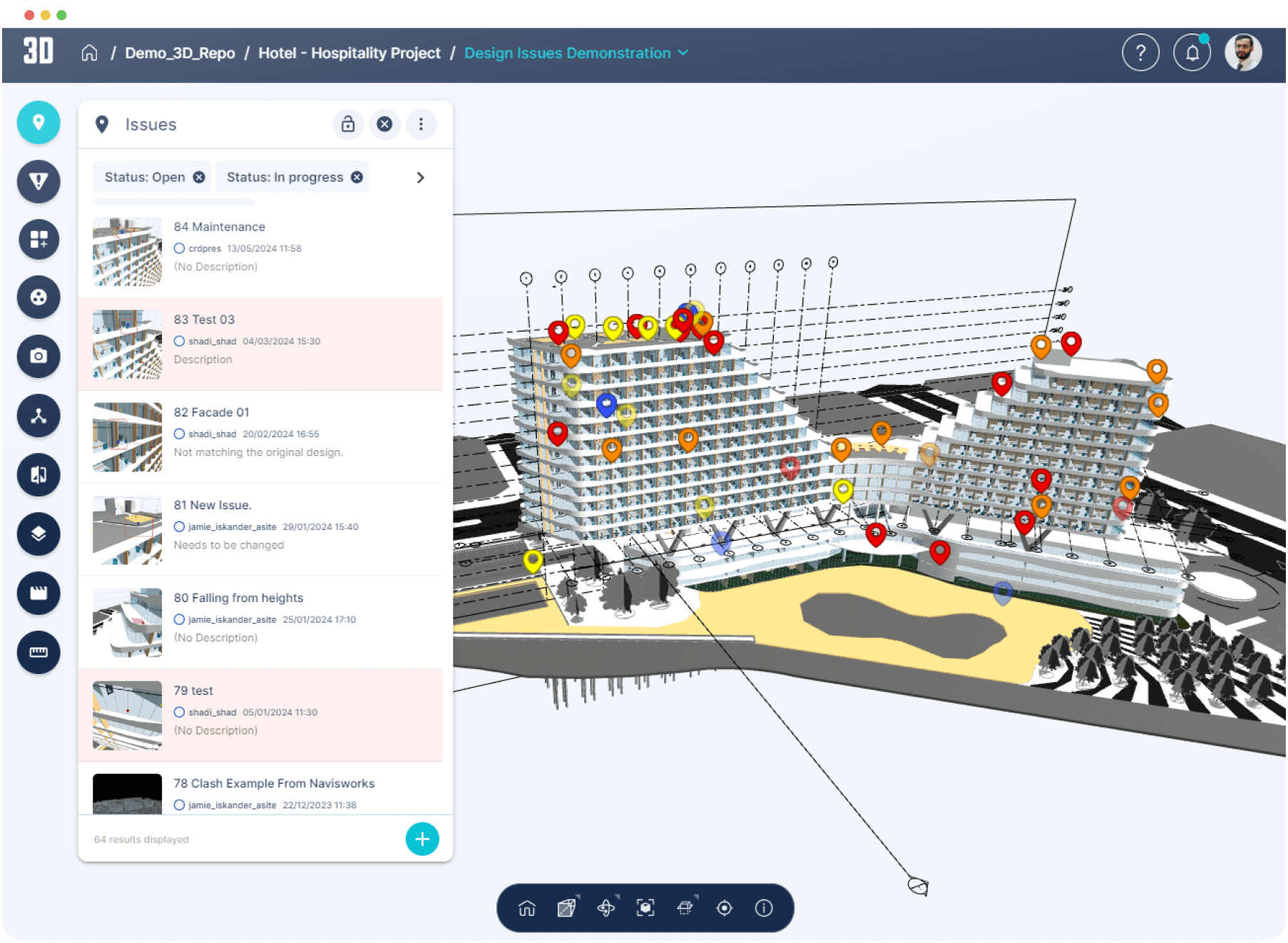1288x943 pixels.
Task: Click the home view button in bottom toolbar
Action: coord(527,907)
